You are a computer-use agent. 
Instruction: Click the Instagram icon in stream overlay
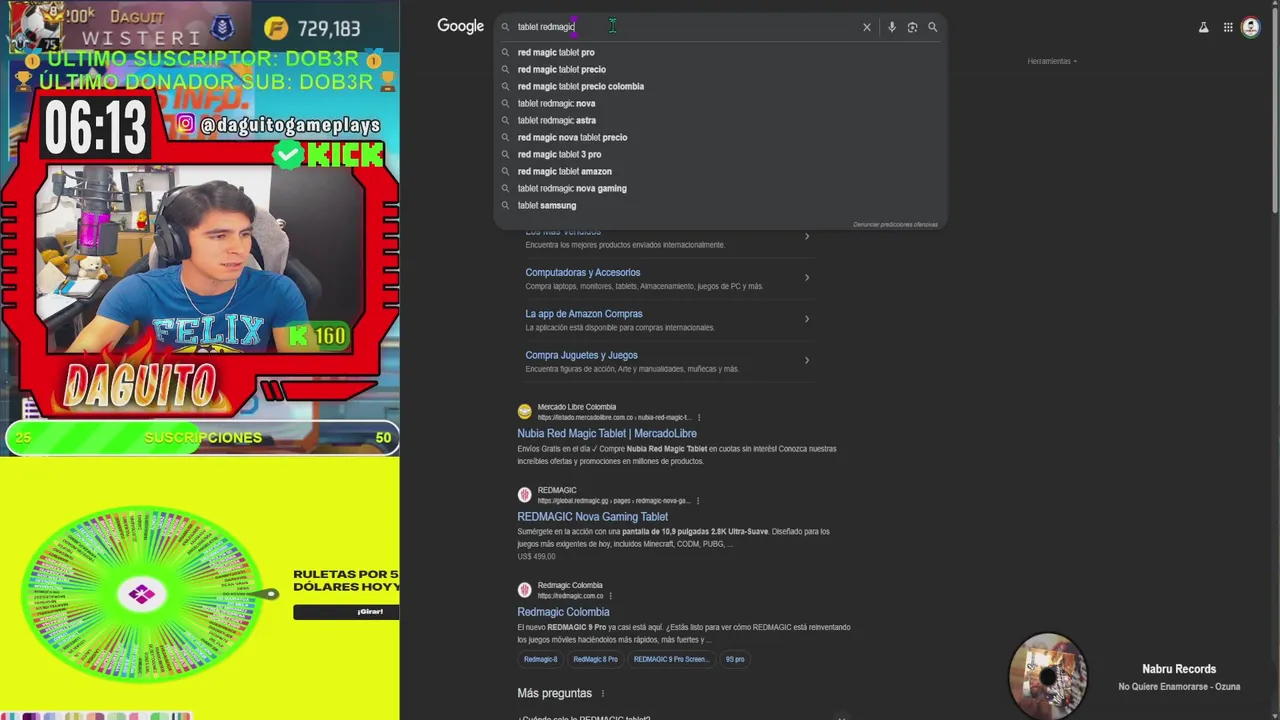(x=186, y=124)
